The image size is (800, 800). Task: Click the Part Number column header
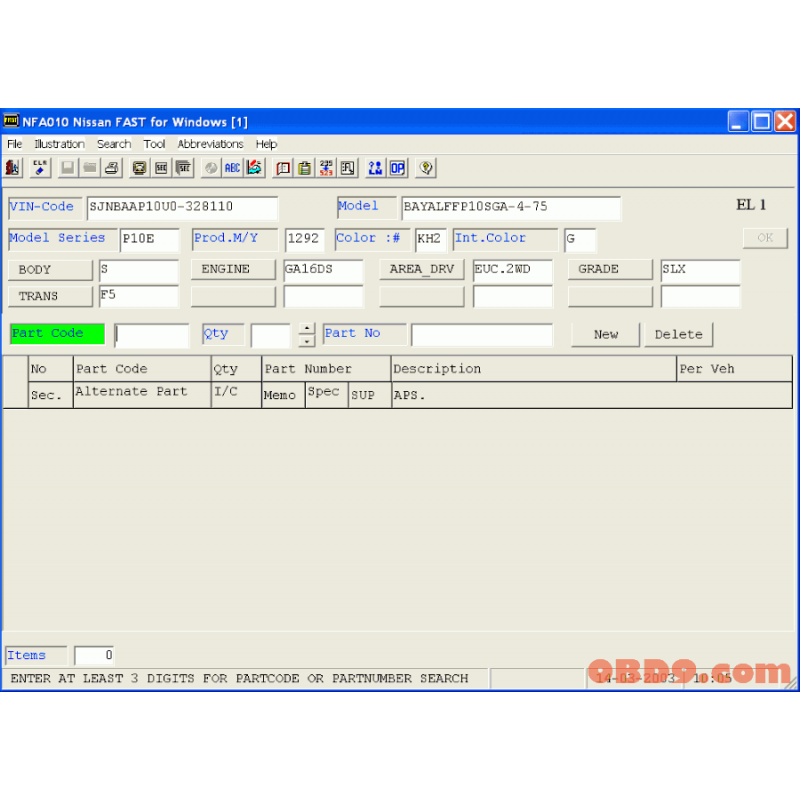click(327, 369)
